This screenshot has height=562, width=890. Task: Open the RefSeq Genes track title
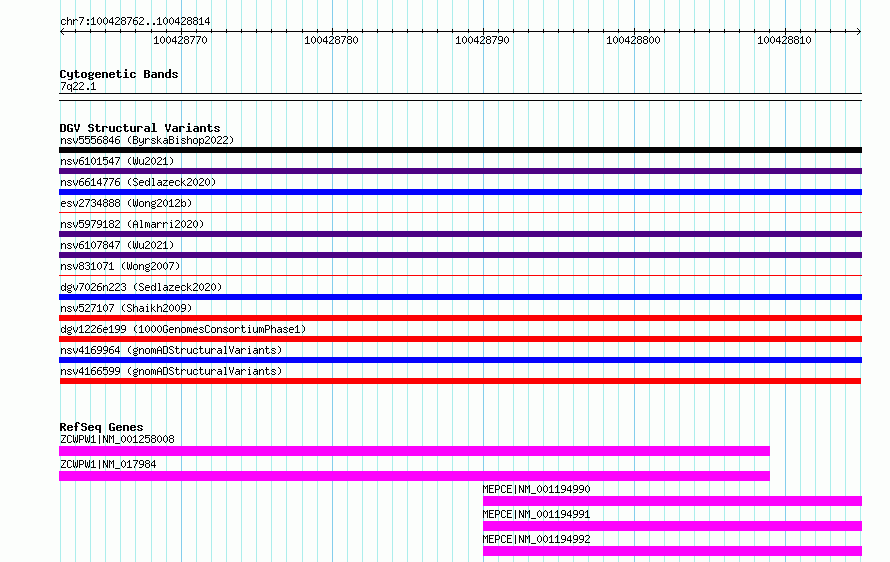pyautogui.click(x=101, y=427)
